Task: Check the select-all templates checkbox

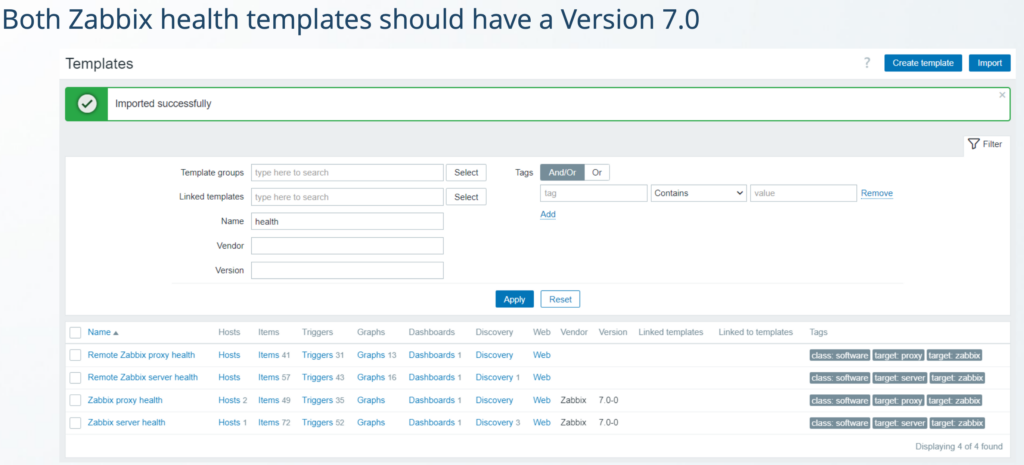Action: pos(76,332)
